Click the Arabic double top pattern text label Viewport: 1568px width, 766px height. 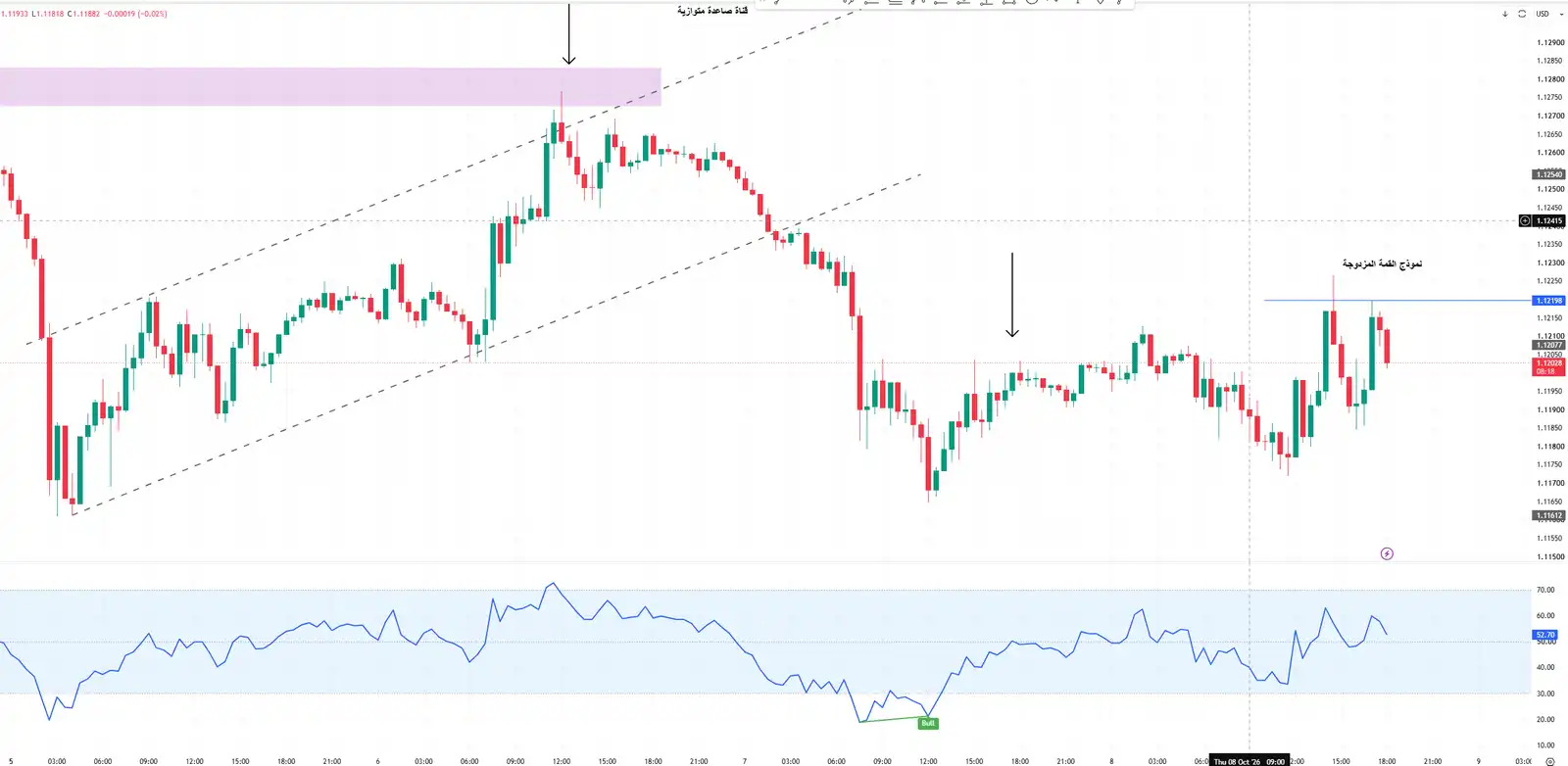[x=1382, y=264]
